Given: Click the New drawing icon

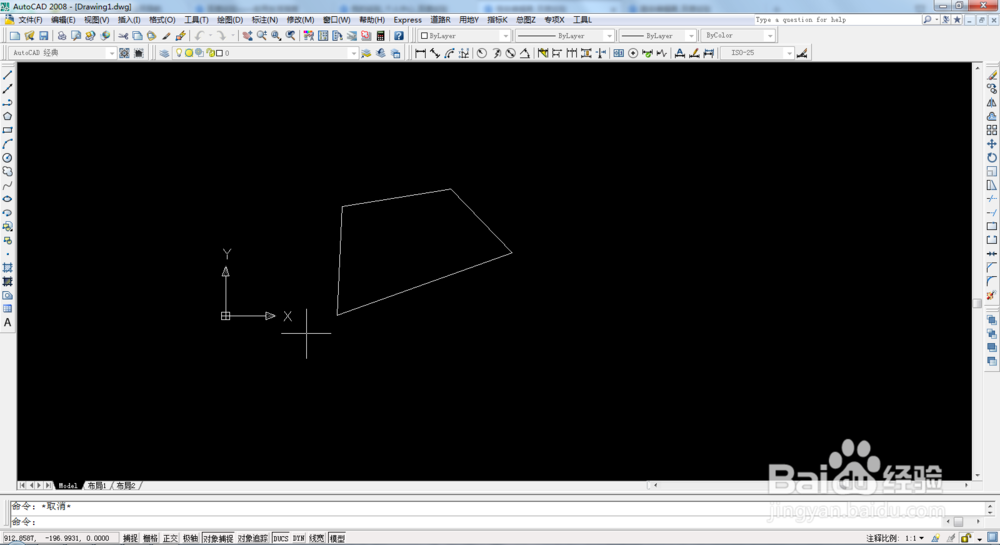Looking at the screenshot, I should (x=15, y=36).
